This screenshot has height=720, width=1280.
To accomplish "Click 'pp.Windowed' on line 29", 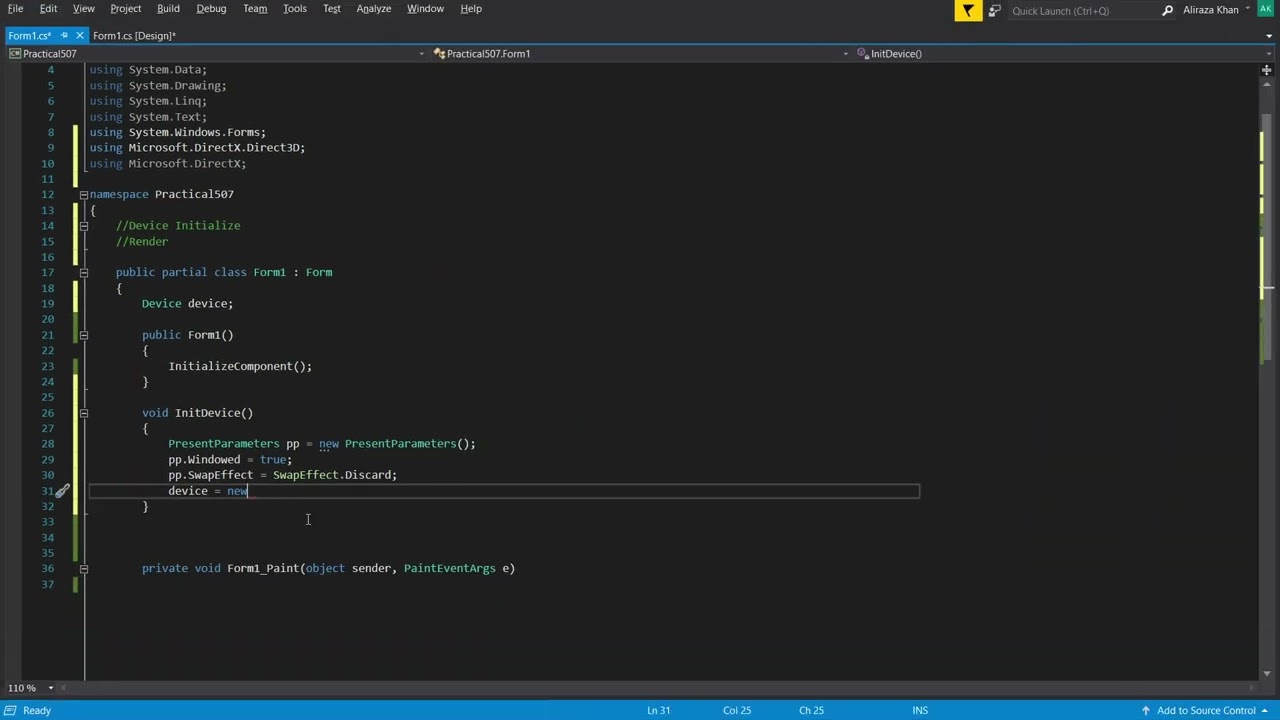I will (204, 460).
